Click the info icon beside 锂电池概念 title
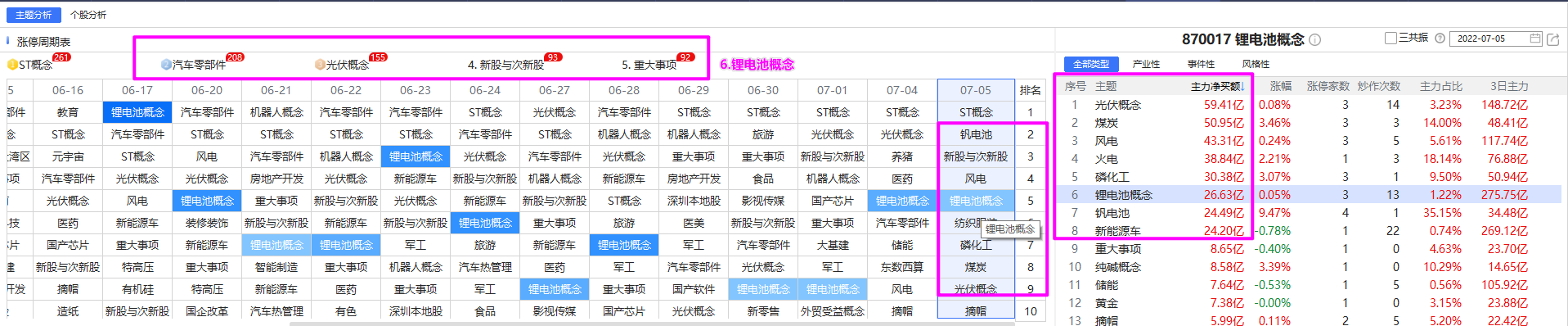This screenshot has width=1568, height=326. (1314, 39)
